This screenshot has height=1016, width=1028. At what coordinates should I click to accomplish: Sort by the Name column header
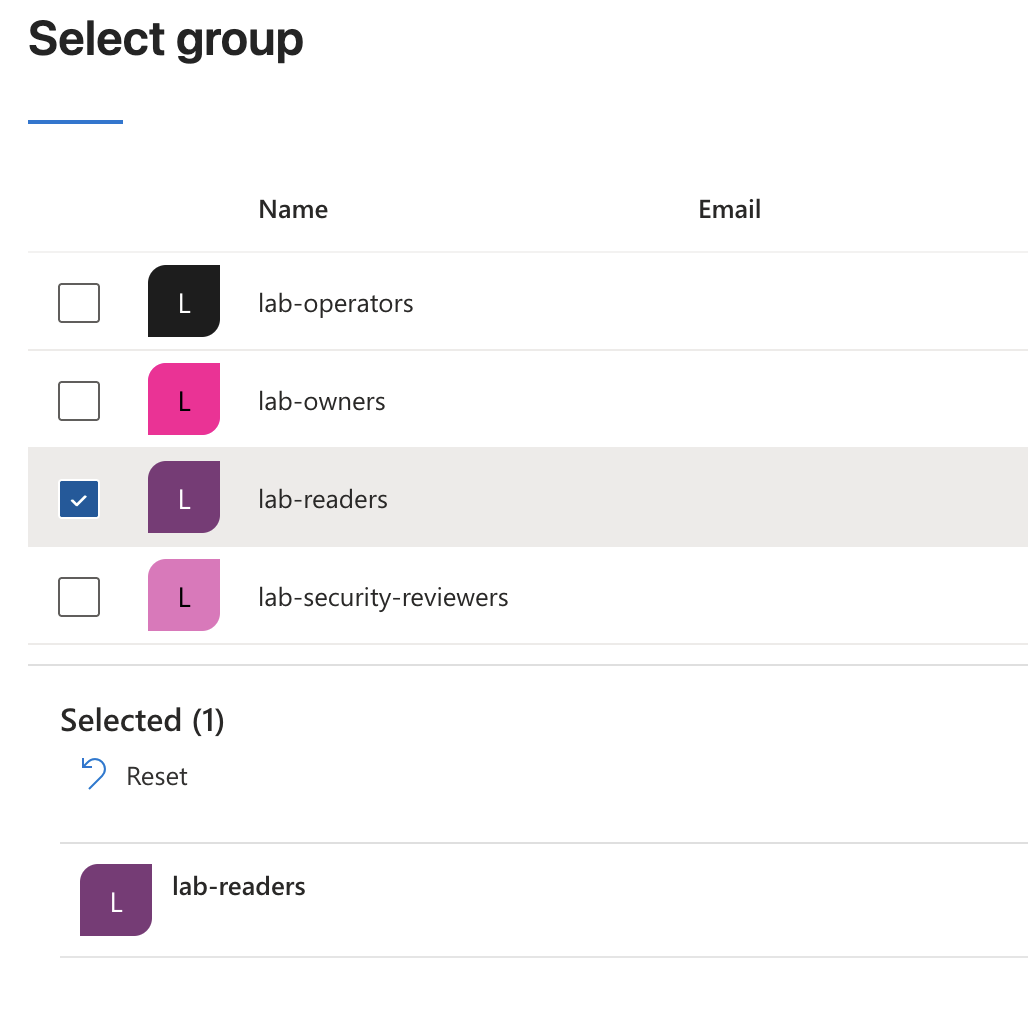click(x=293, y=209)
